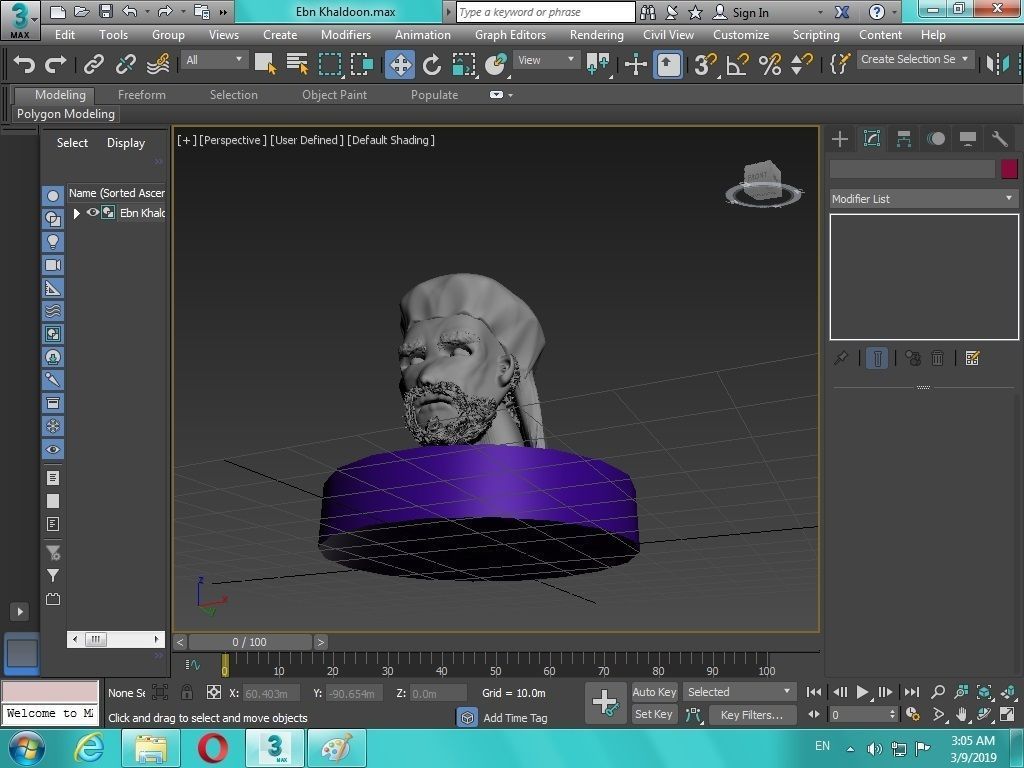Click the search keyword input field
The height and width of the screenshot is (768, 1024).
point(545,12)
